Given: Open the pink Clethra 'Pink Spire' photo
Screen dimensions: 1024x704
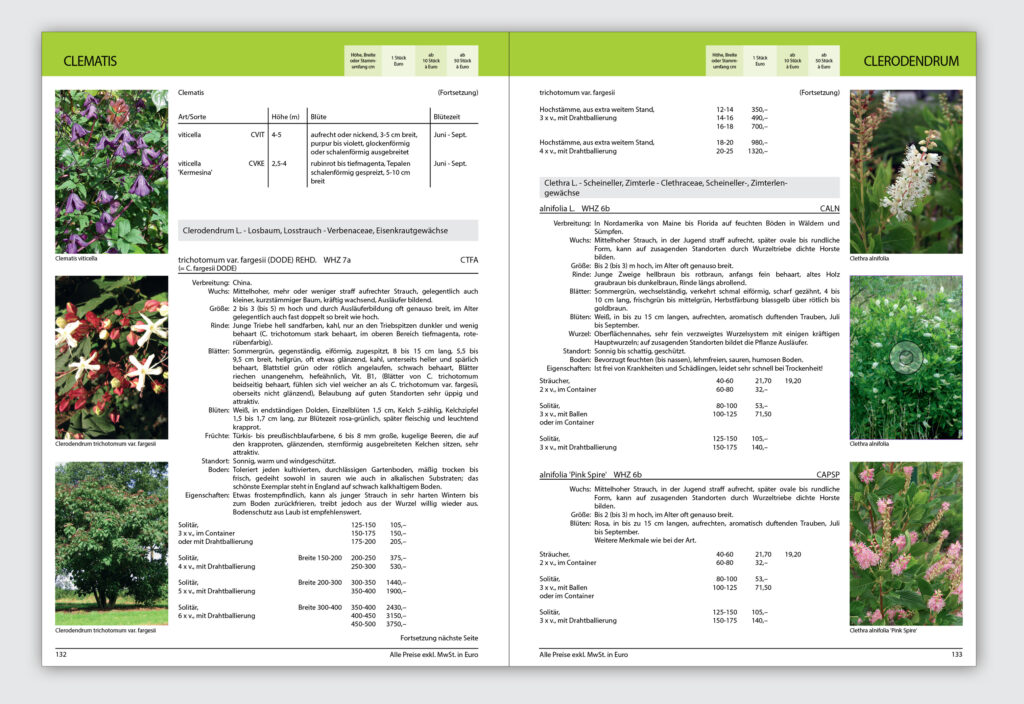Looking at the screenshot, I should tap(905, 543).
